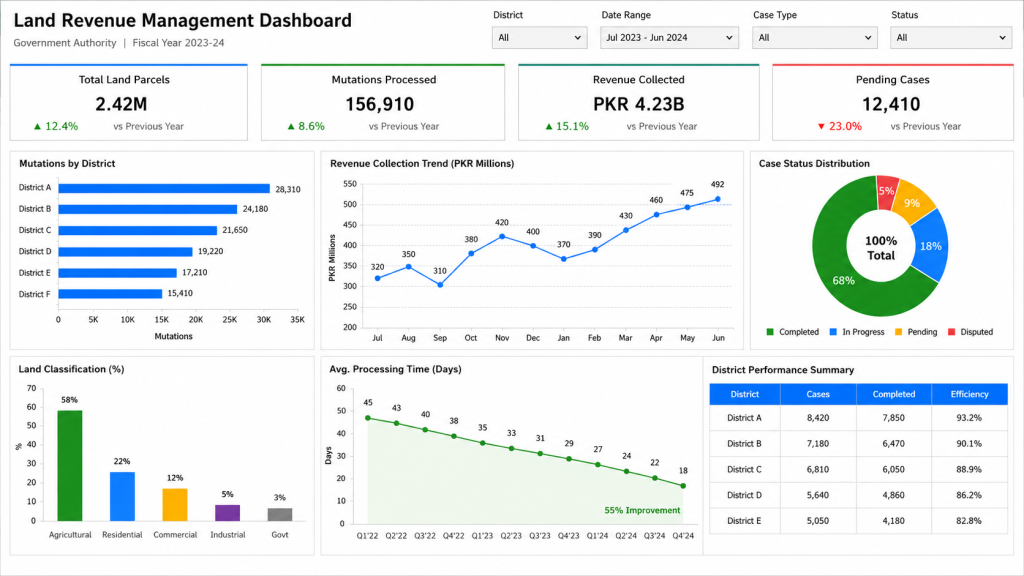Image resolution: width=1024 pixels, height=576 pixels.
Task: Click the 18% In Progress donut segment
Action: 930,246
